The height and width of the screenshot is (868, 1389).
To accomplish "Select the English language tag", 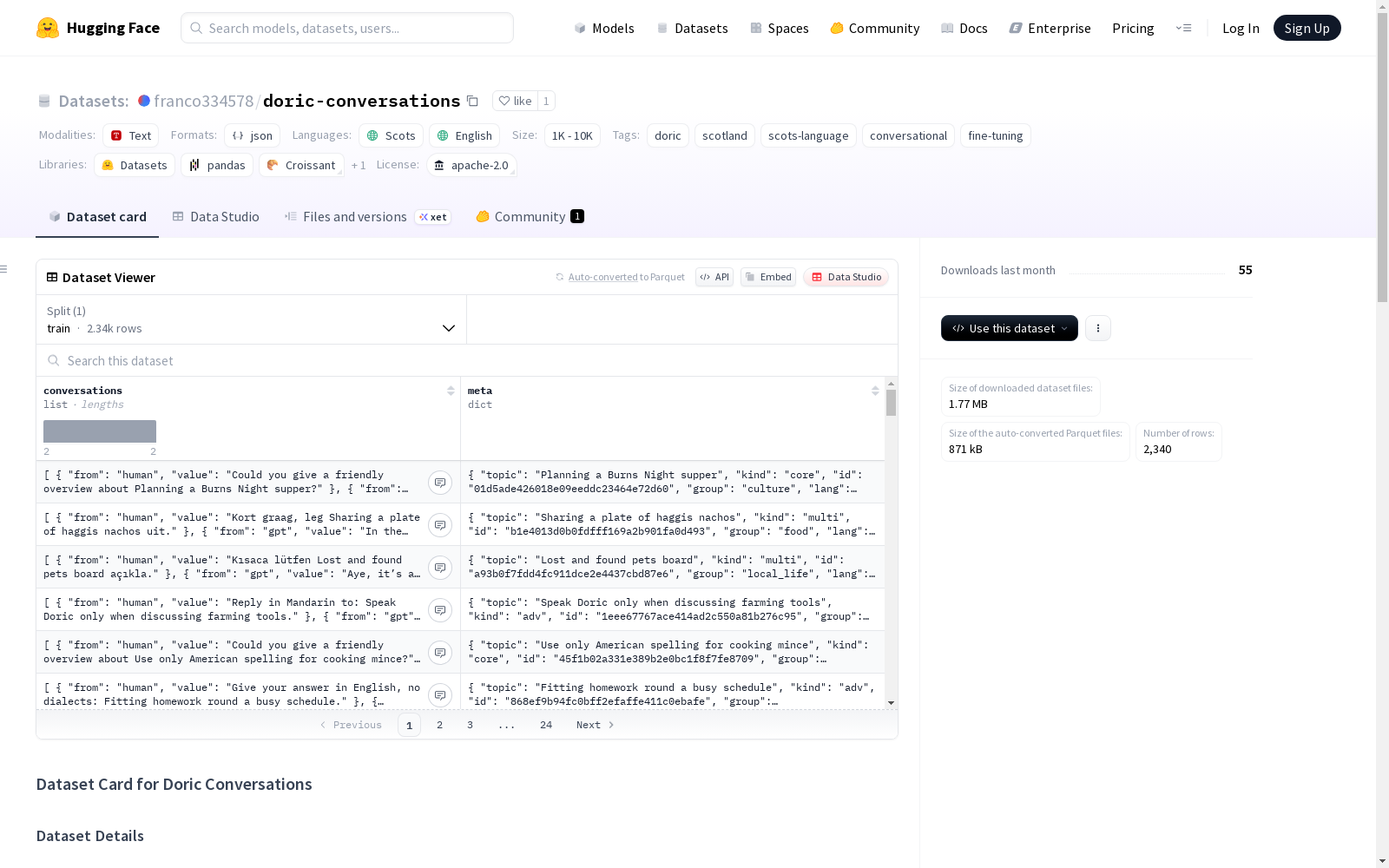I will click(x=464, y=135).
